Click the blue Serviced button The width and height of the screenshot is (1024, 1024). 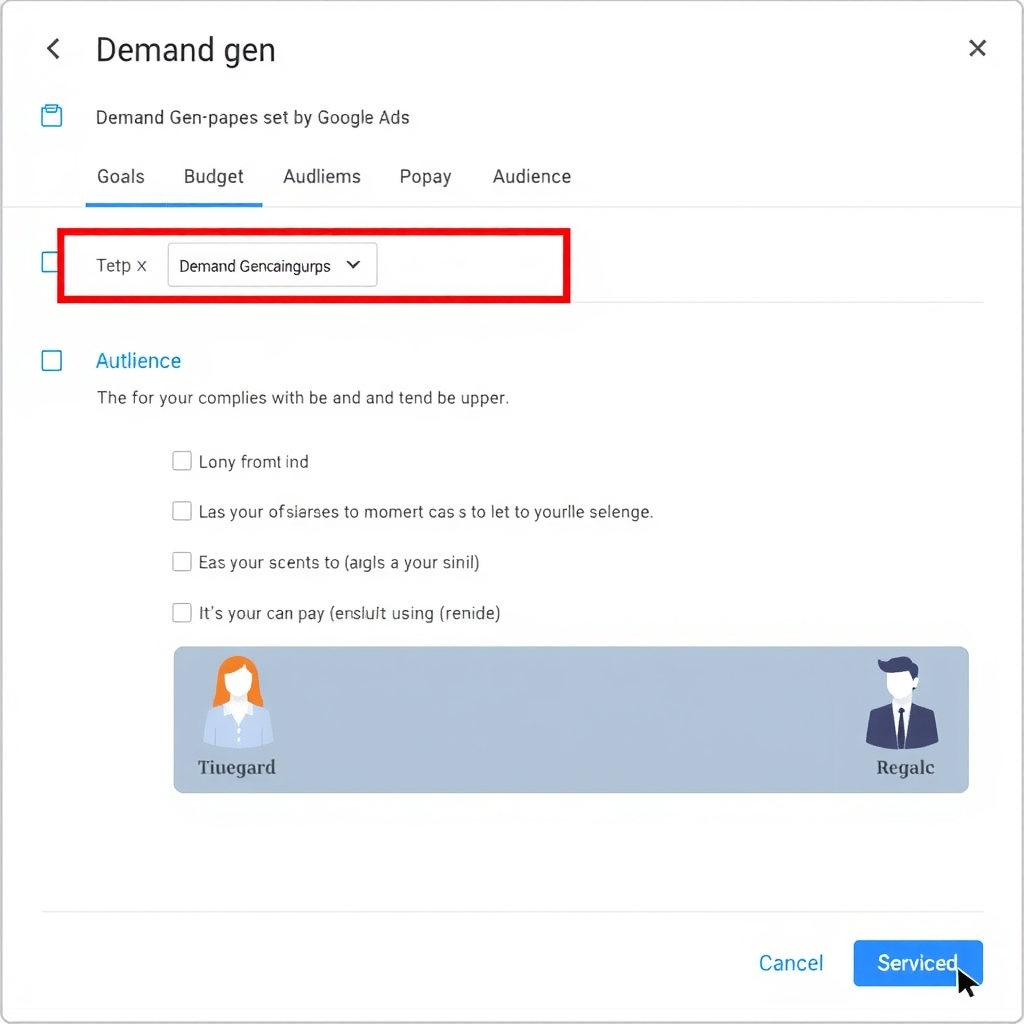pyautogui.click(x=918, y=963)
